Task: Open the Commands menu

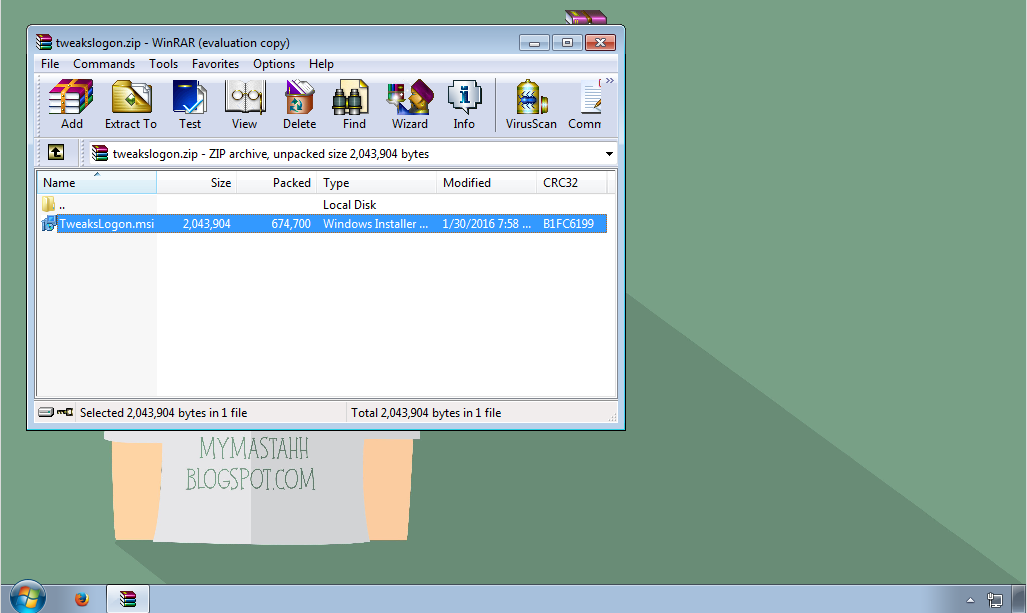Action: click(x=104, y=64)
